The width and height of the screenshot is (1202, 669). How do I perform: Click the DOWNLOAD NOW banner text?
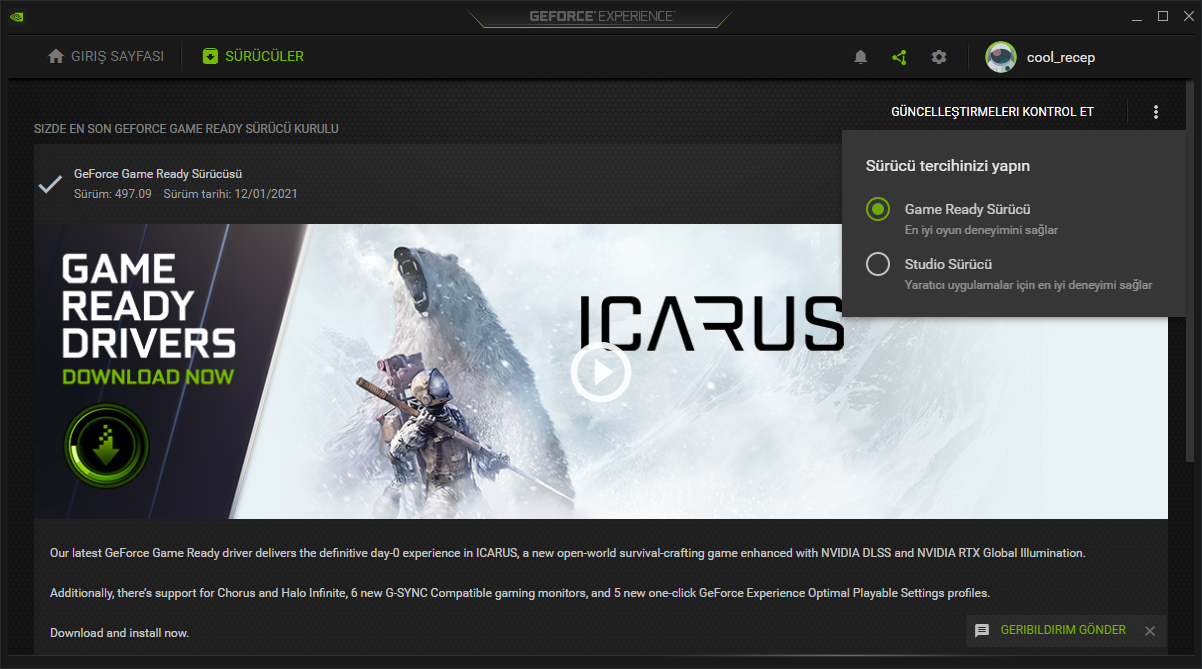coord(148,377)
